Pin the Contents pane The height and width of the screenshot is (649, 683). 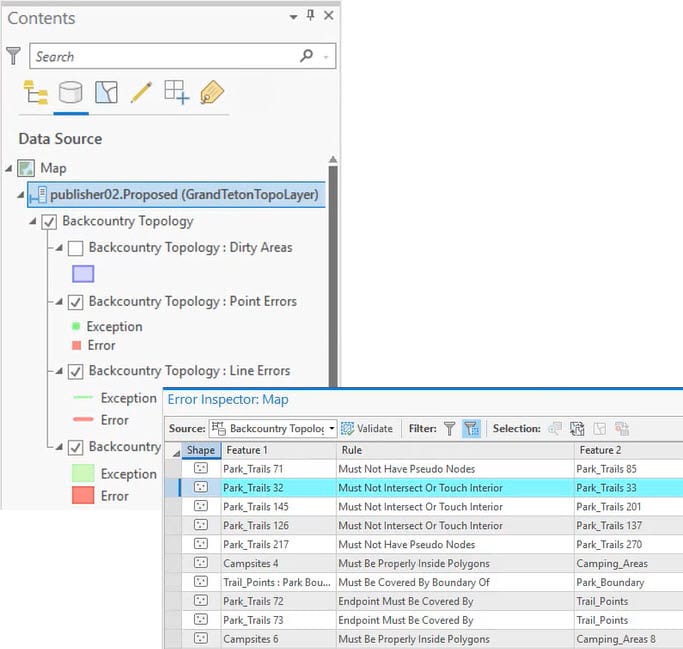tap(310, 16)
